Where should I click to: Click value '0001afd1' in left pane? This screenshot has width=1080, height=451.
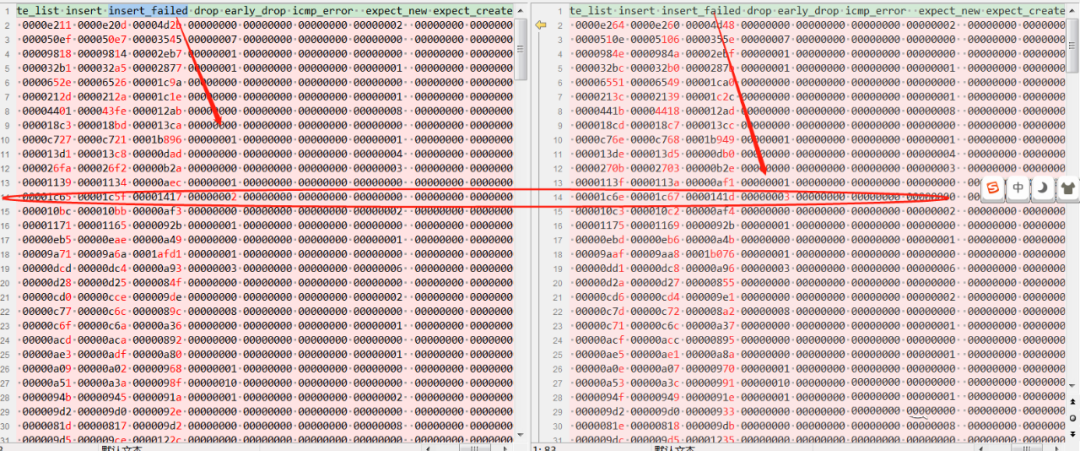[157, 254]
